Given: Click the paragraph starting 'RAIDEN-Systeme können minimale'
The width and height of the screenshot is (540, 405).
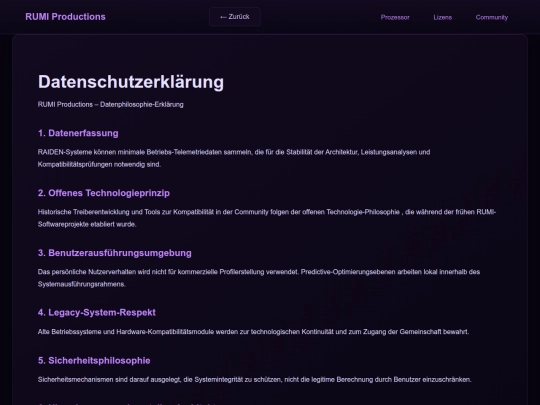Looking at the screenshot, I should tap(234, 158).
